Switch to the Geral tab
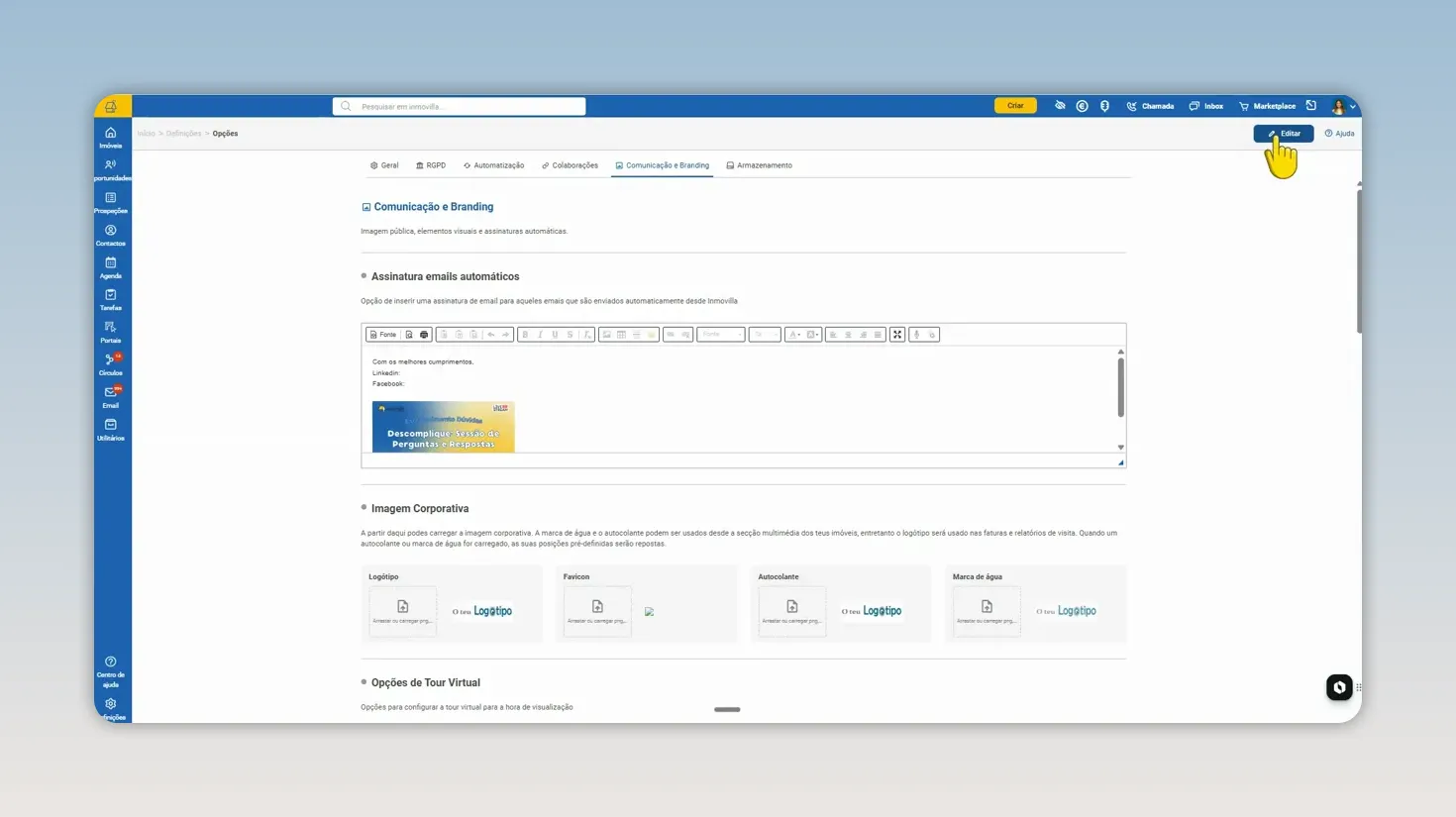The height and width of the screenshot is (817, 1456). pos(384,165)
